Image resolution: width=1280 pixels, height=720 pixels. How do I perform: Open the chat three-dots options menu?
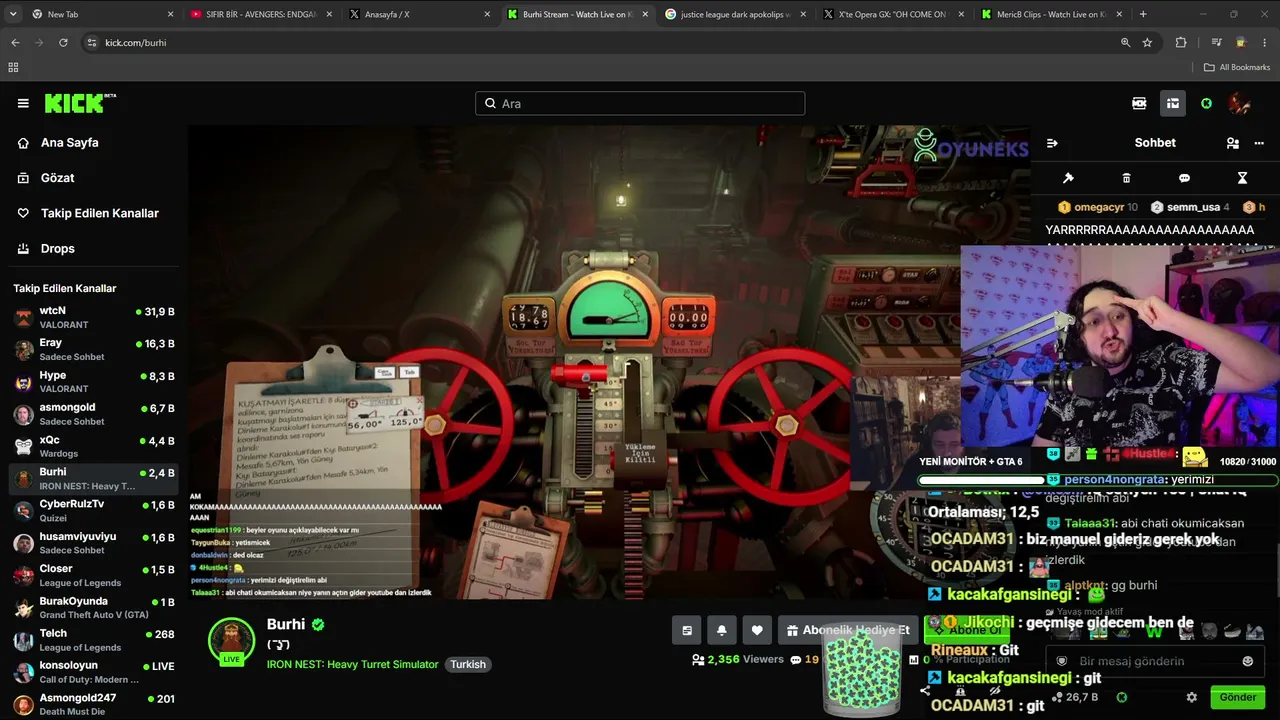tap(1259, 143)
